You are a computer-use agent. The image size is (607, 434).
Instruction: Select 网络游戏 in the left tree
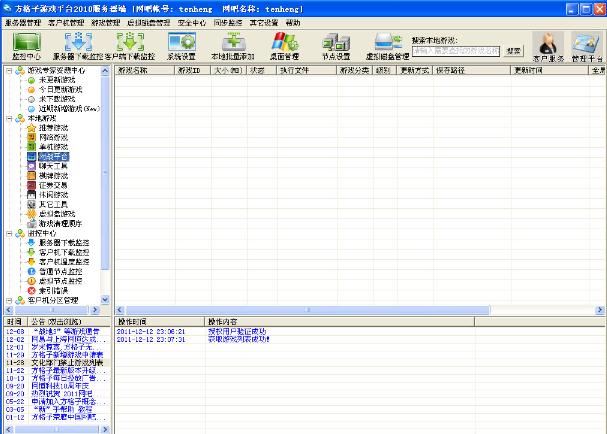[56, 137]
